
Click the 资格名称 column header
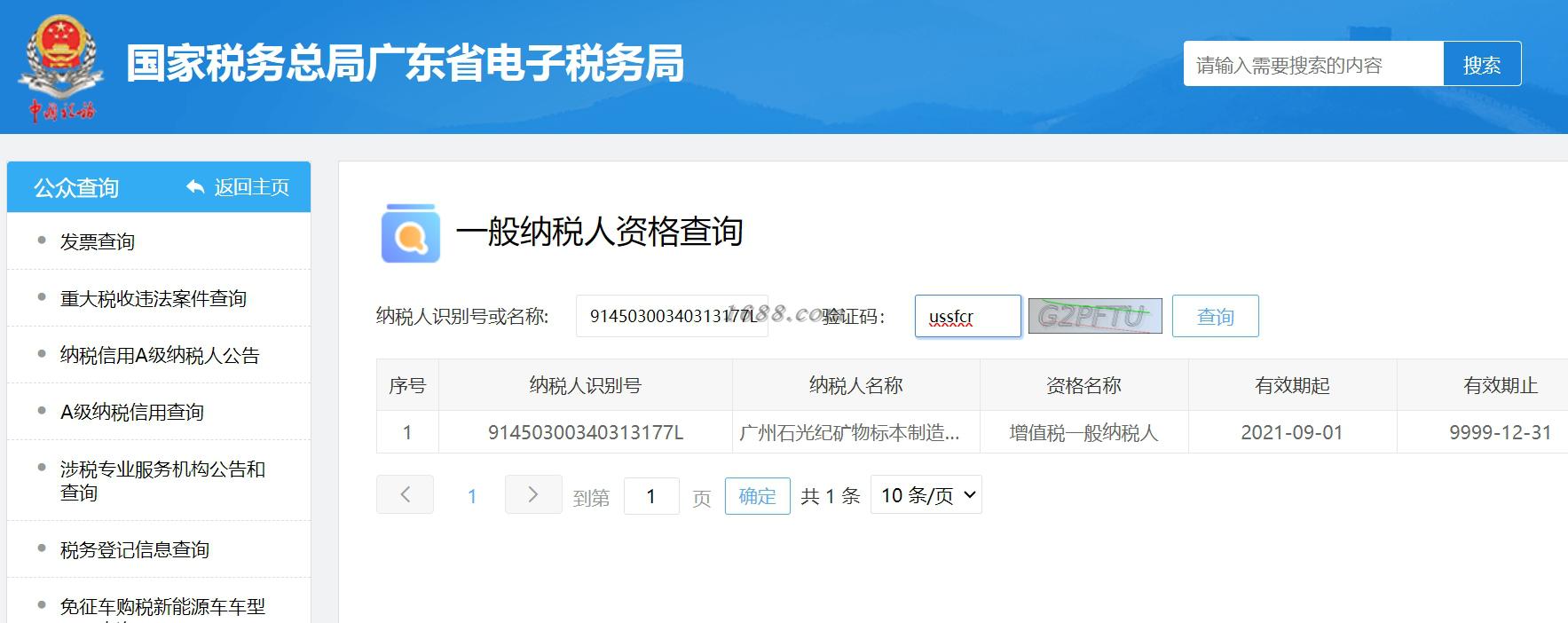click(x=1083, y=385)
